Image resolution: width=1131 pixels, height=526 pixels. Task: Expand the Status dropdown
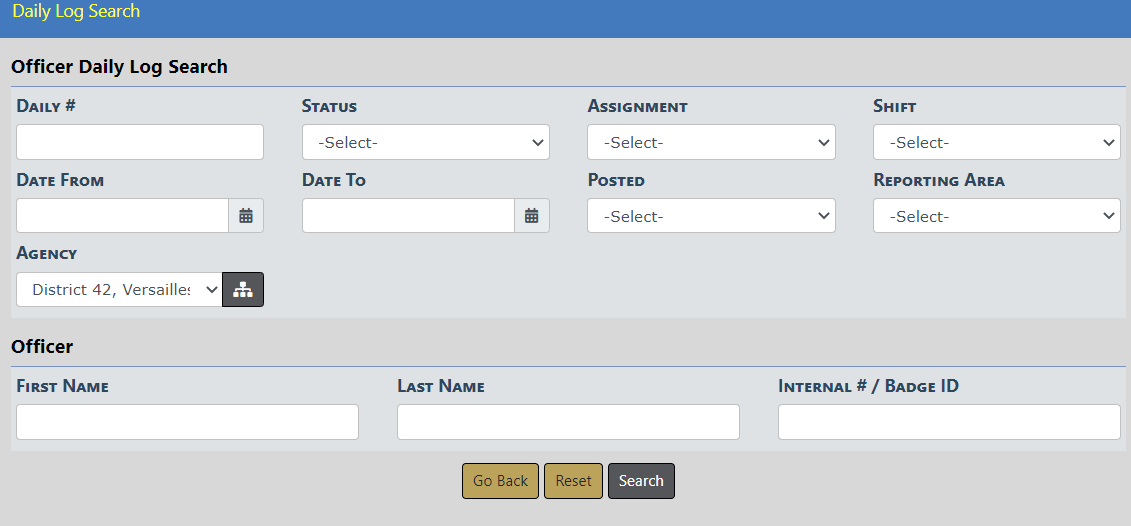point(425,142)
